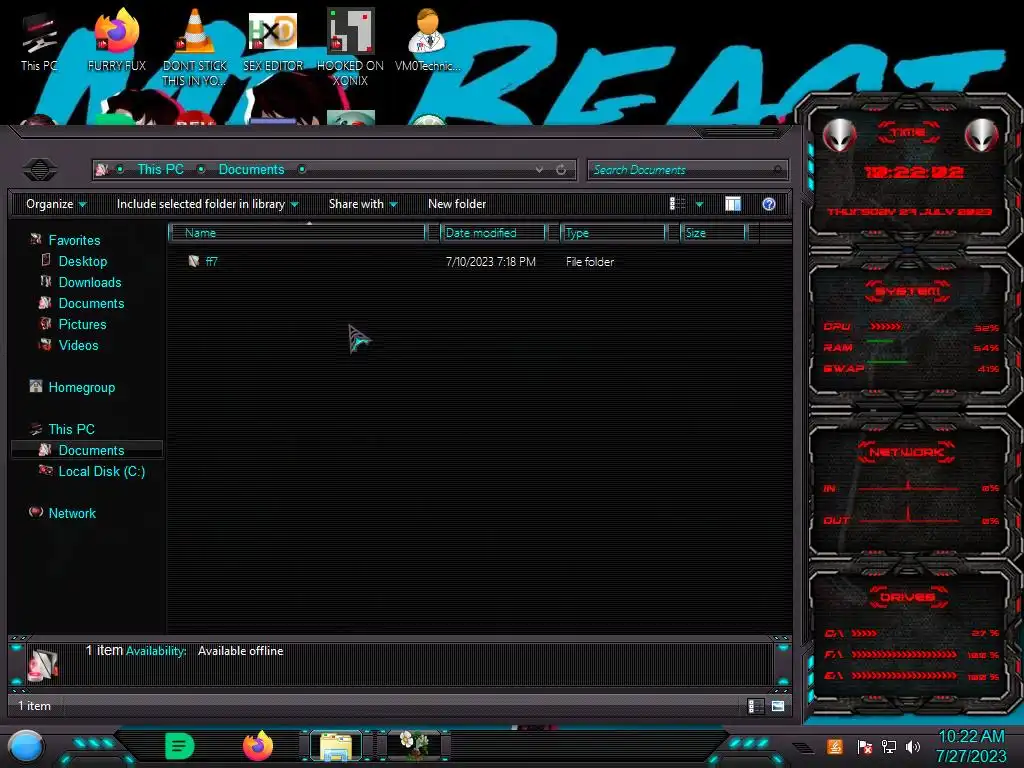Open Downloads under Favorites

pos(90,282)
